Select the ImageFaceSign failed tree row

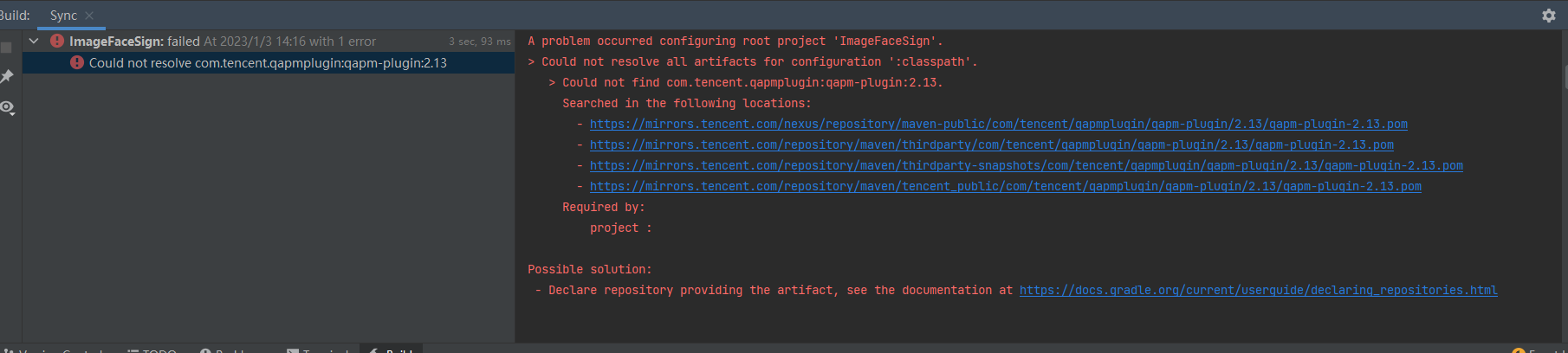click(269, 41)
